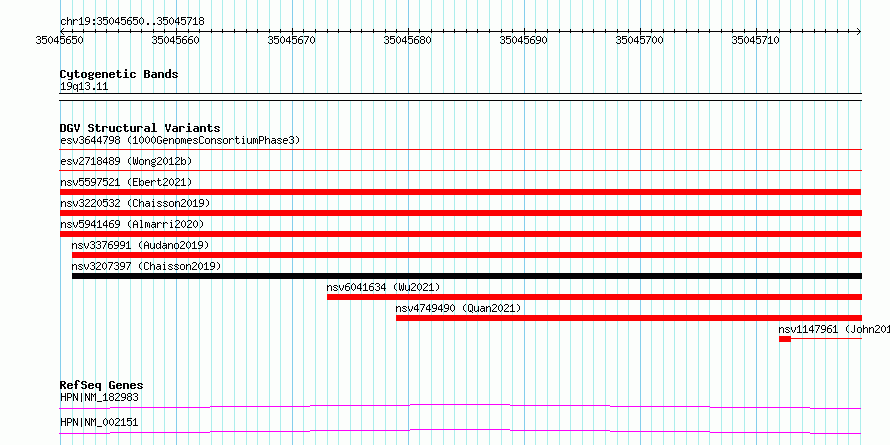Click the black cytogenetic band bar
Image resolution: width=890 pixels, height=445 pixels.
(460, 97)
